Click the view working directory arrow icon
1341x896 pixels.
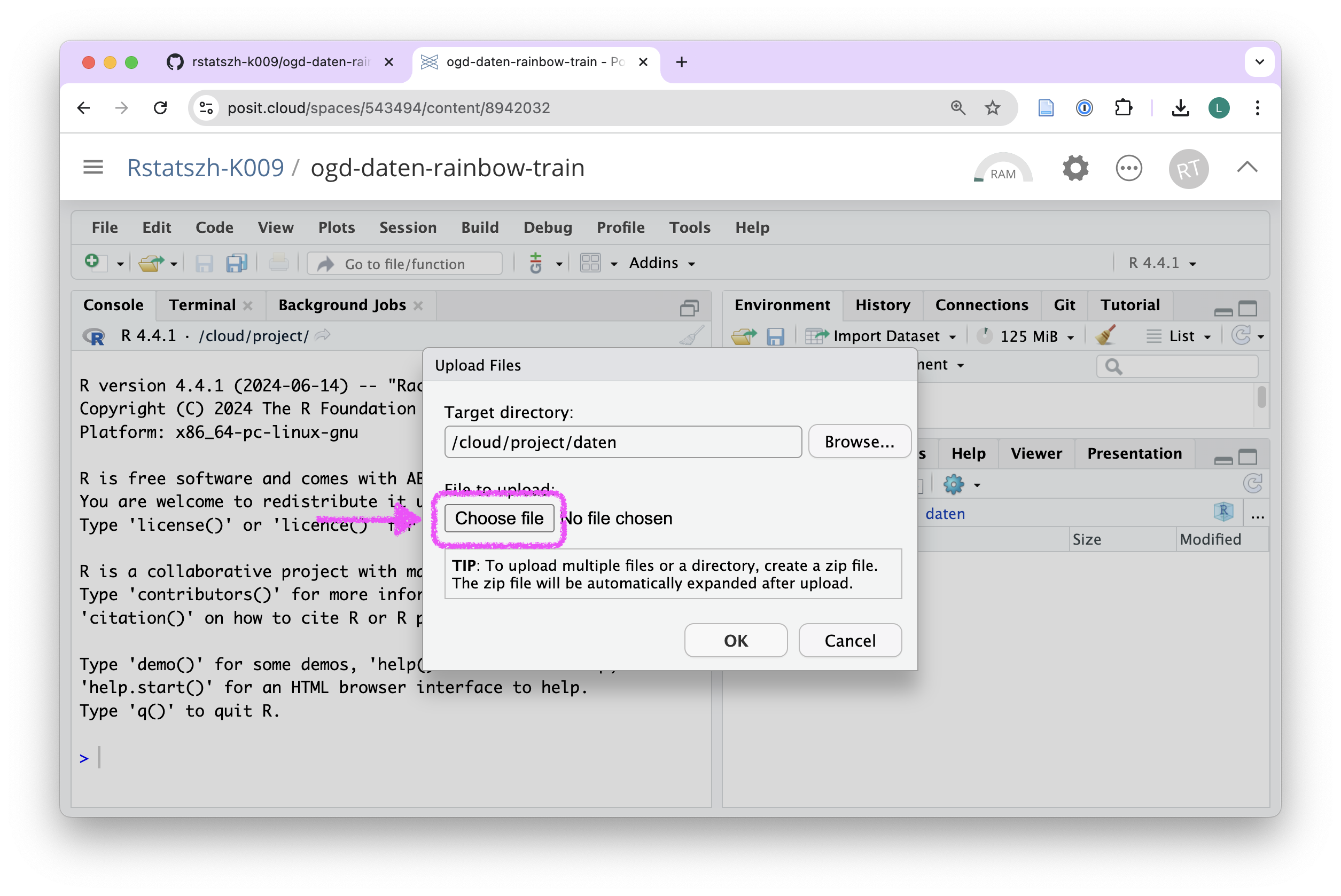click(x=323, y=335)
